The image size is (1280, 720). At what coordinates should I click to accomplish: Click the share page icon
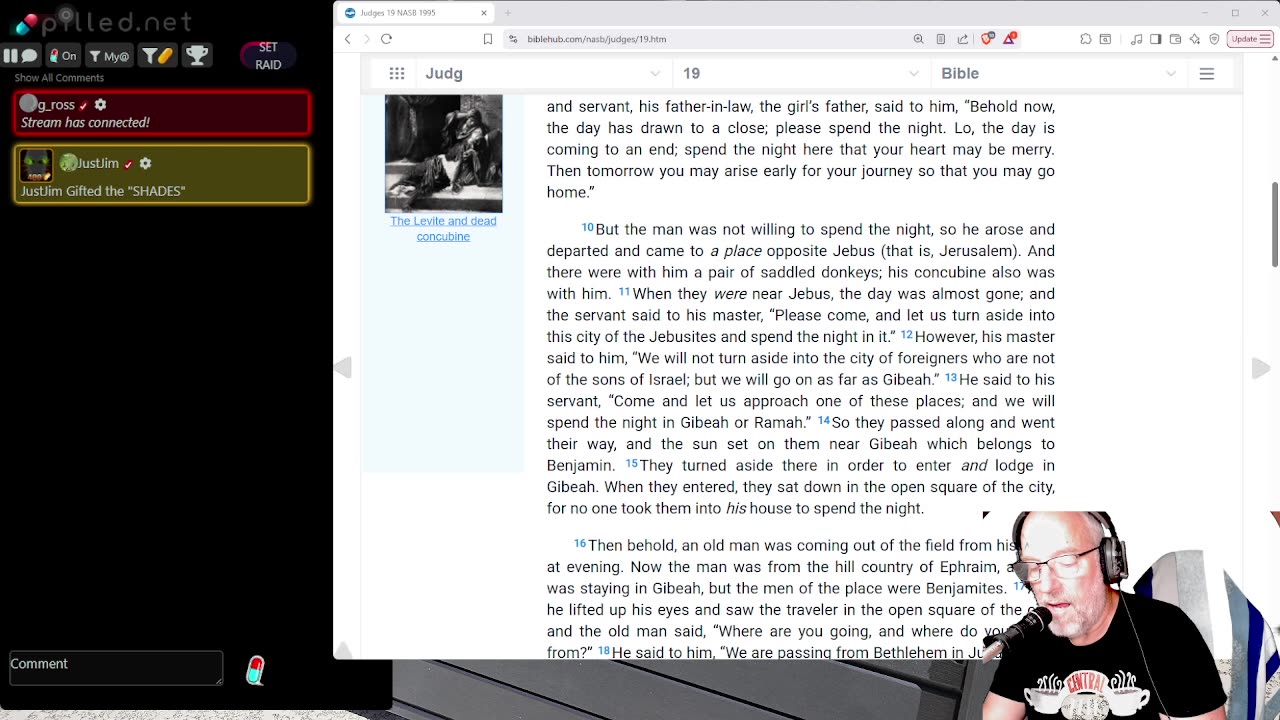coord(963,39)
